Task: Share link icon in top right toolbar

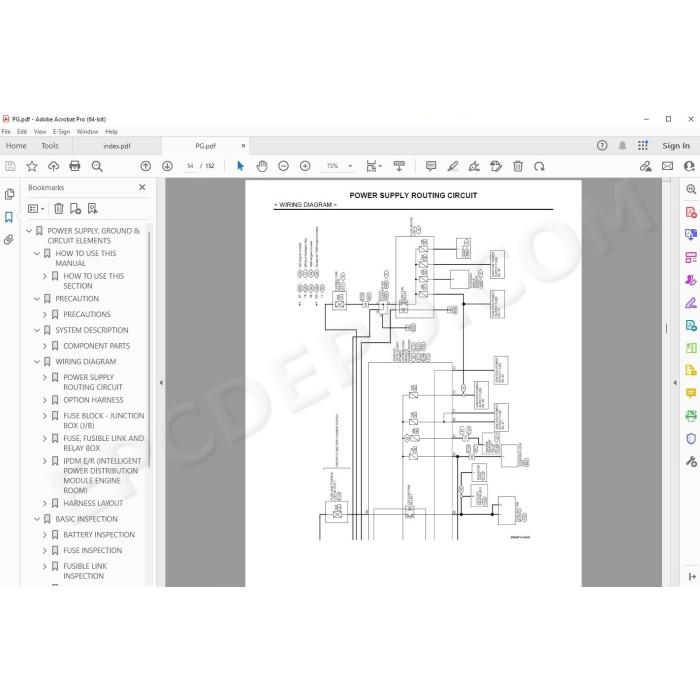Action: [646, 166]
